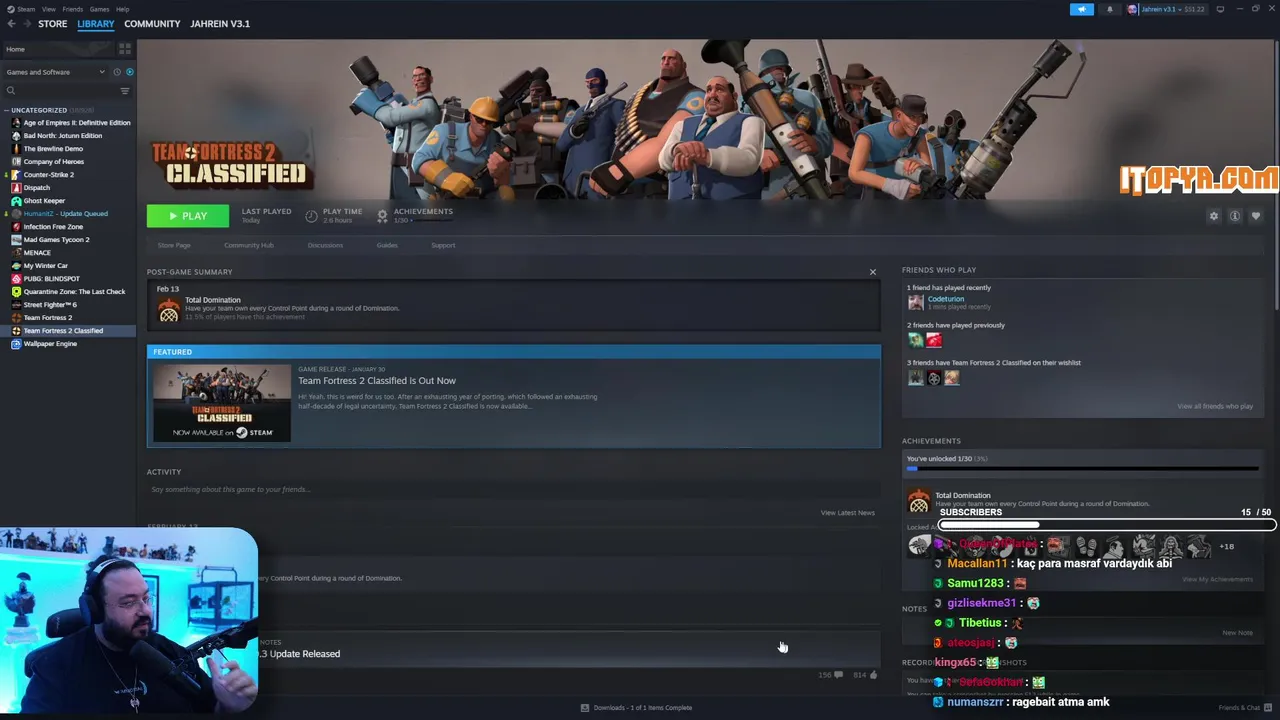
Task: Click the activity status input field
Action: 513,490
